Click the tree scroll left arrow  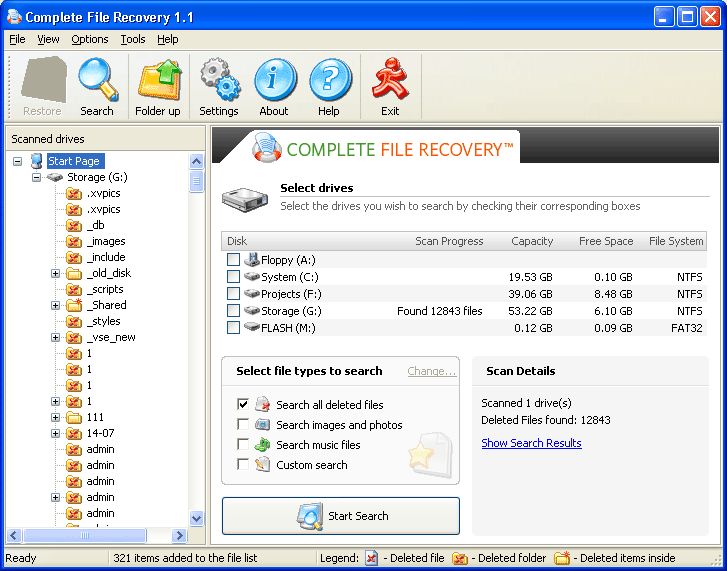tap(13, 535)
